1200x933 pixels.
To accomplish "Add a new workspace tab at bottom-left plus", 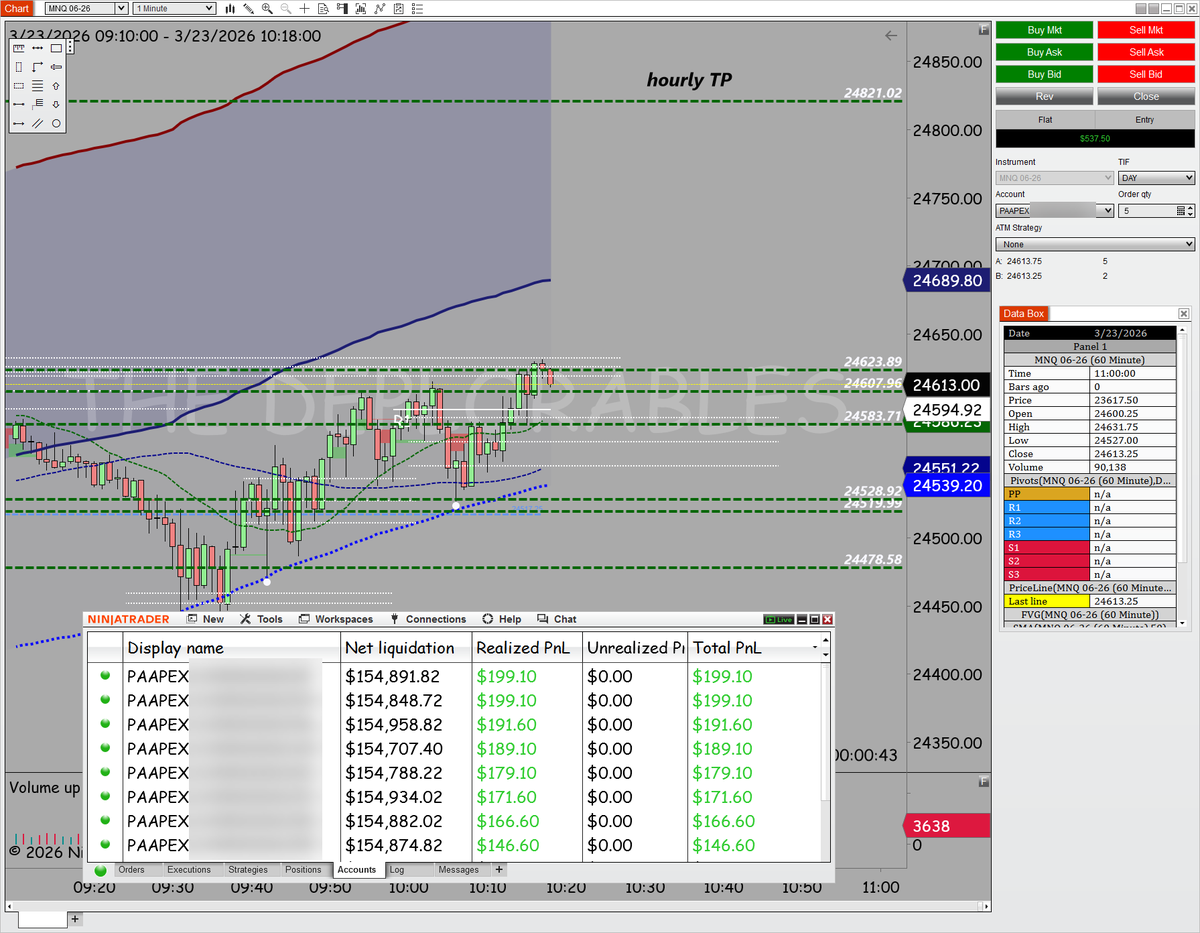I will click(75, 918).
